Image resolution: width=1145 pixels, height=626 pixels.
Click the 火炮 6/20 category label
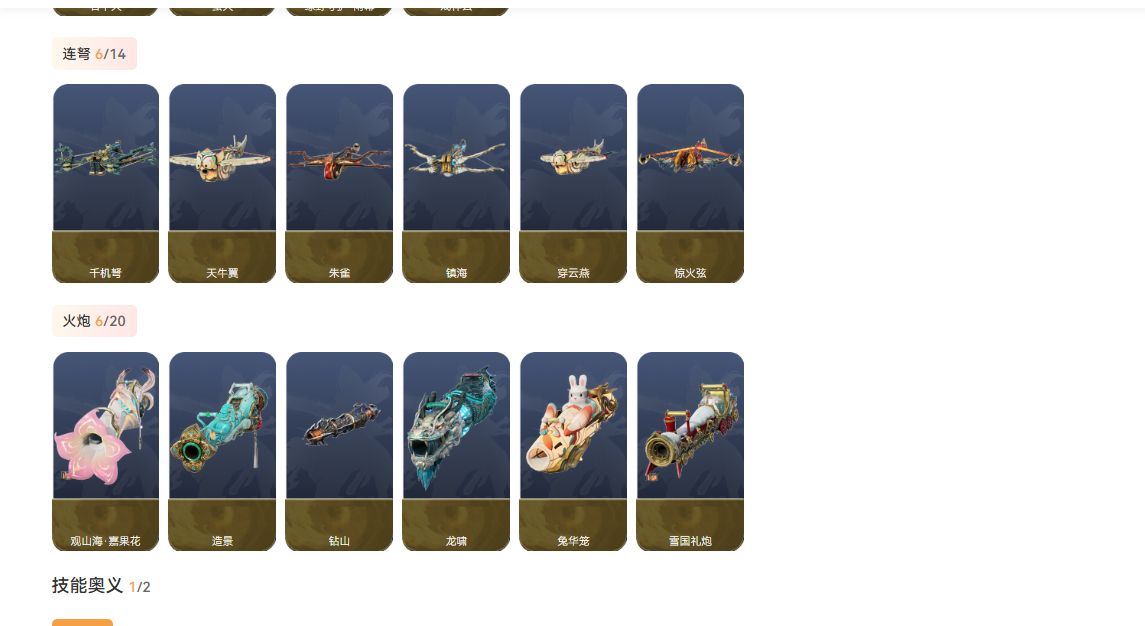[94, 321]
